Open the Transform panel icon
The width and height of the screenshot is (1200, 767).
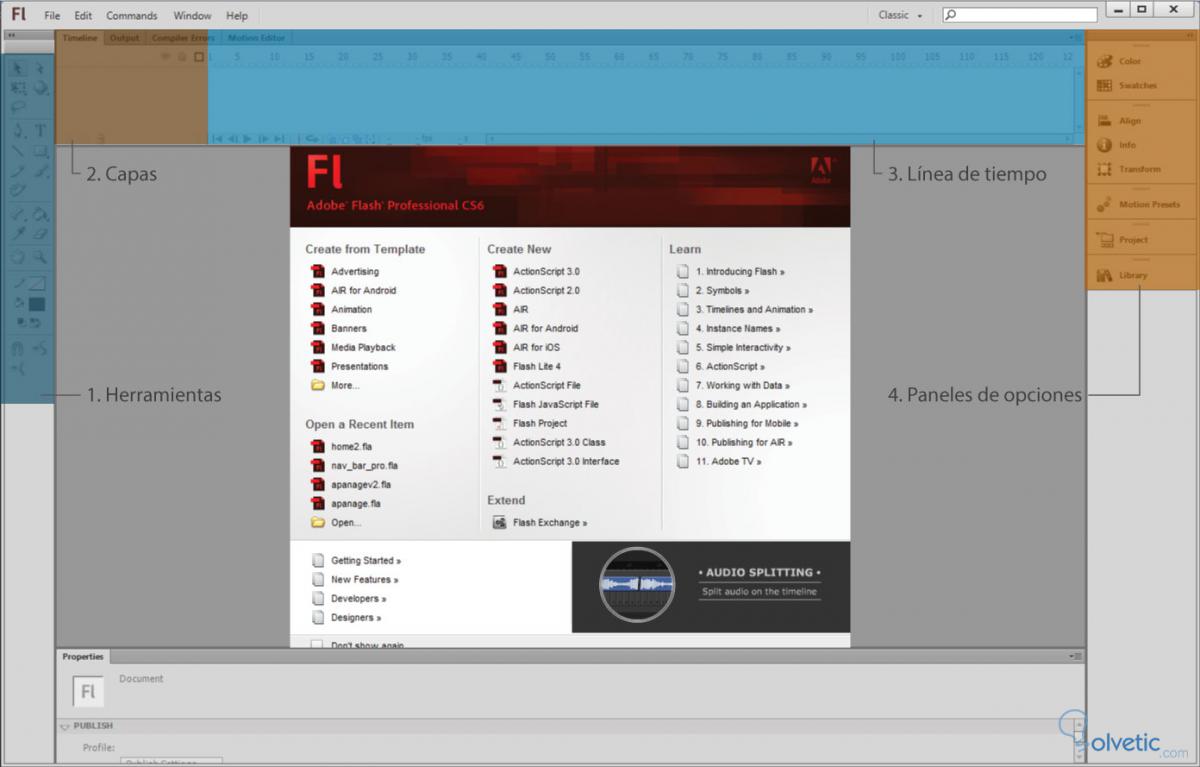(x=1104, y=169)
